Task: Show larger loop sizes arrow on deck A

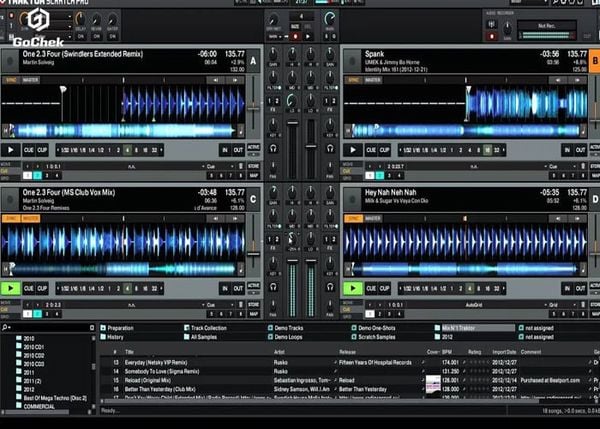Action: 161,150
